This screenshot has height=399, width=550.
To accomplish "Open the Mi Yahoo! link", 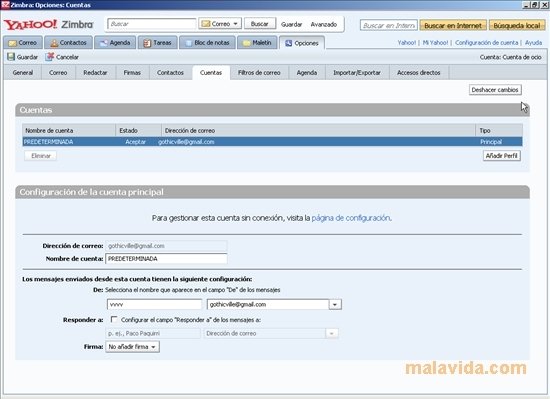I will click(x=435, y=42).
